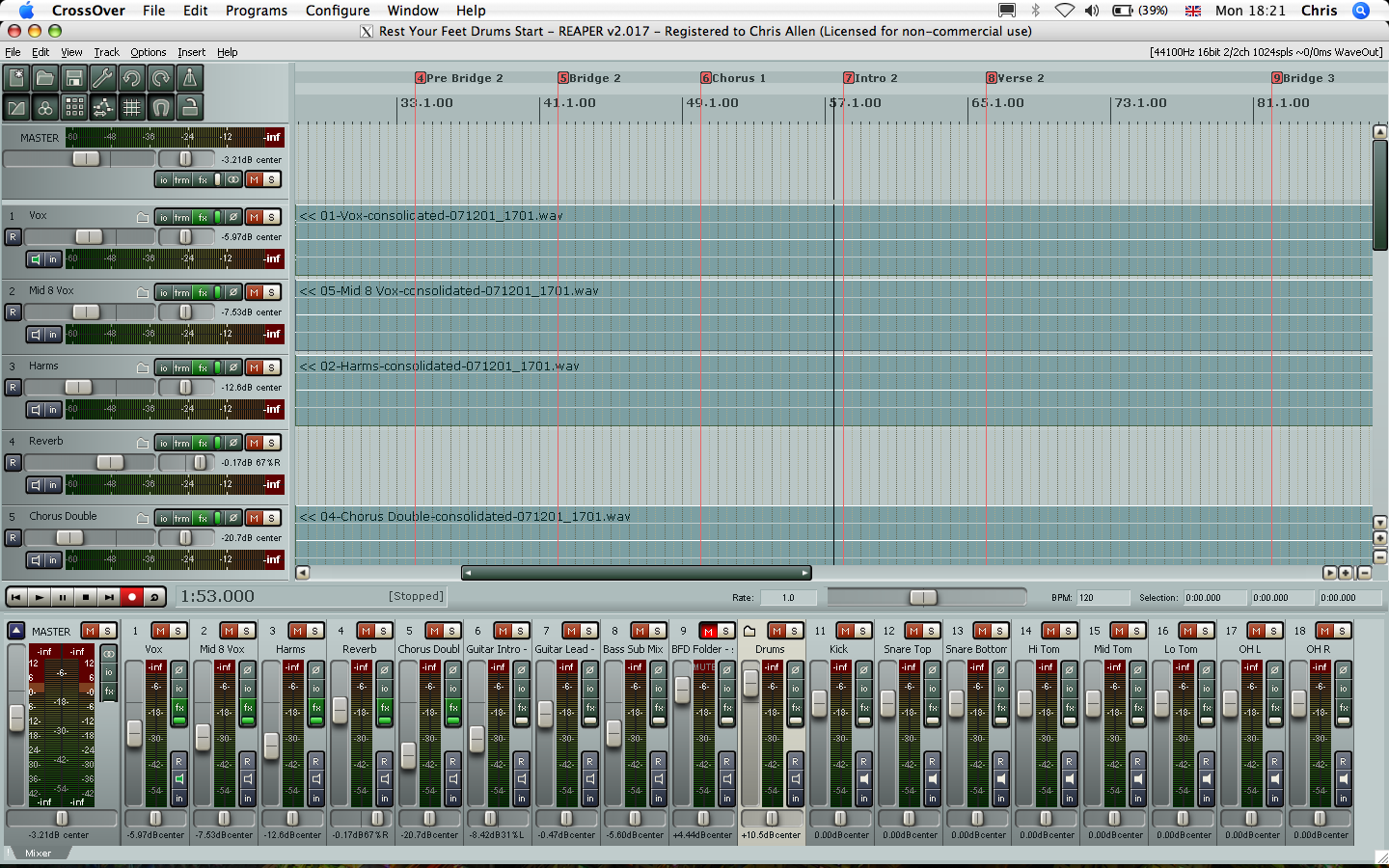Toggle snap magnet toolbar icon

point(161,107)
